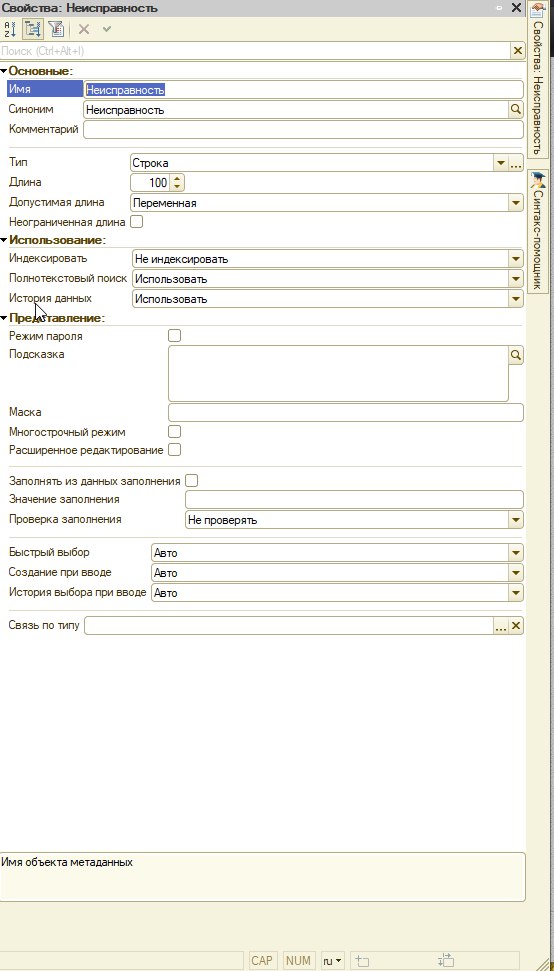Open the Проверка заполнения dropdown
Viewport: 554px width, 971px height.
point(516,520)
